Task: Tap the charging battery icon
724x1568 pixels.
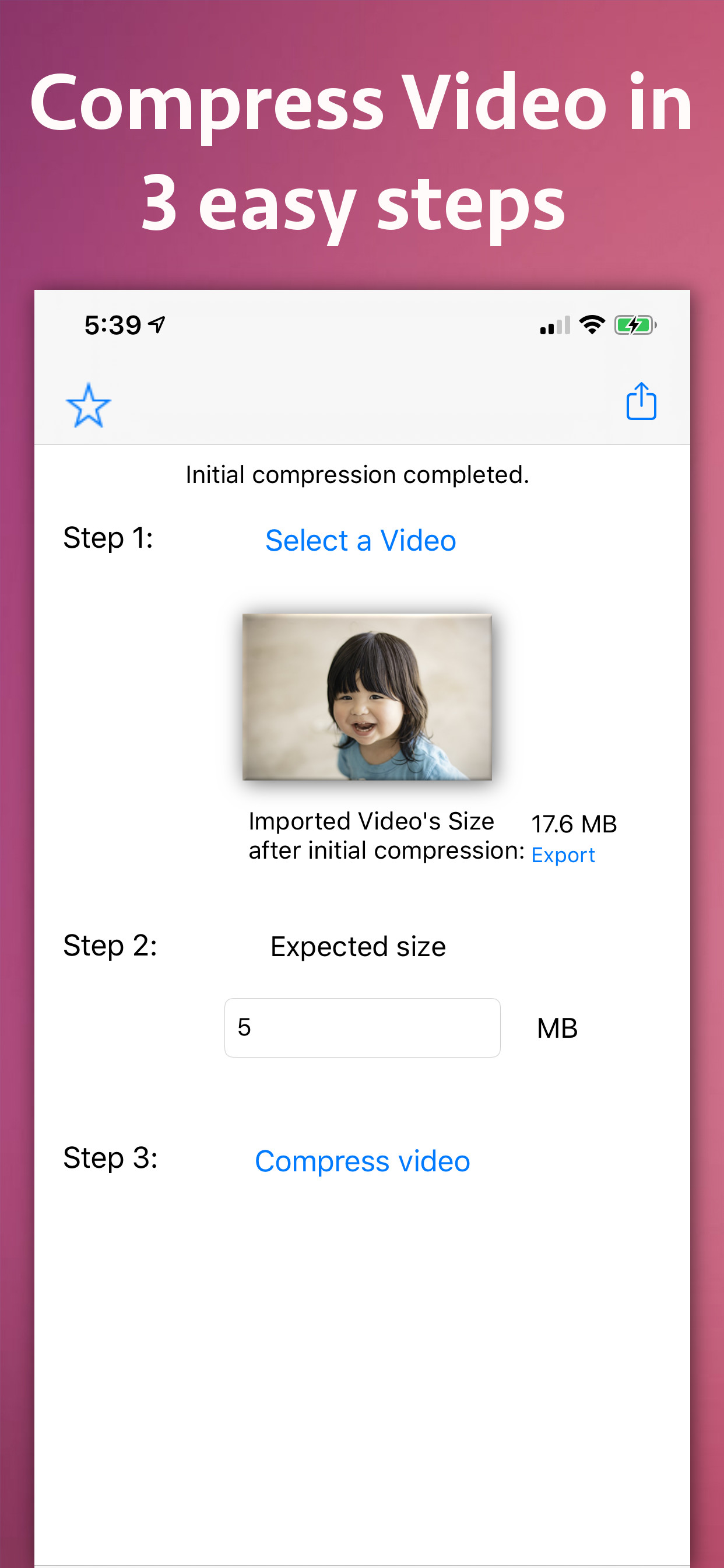Action: pyautogui.click(x=635, y=325)
